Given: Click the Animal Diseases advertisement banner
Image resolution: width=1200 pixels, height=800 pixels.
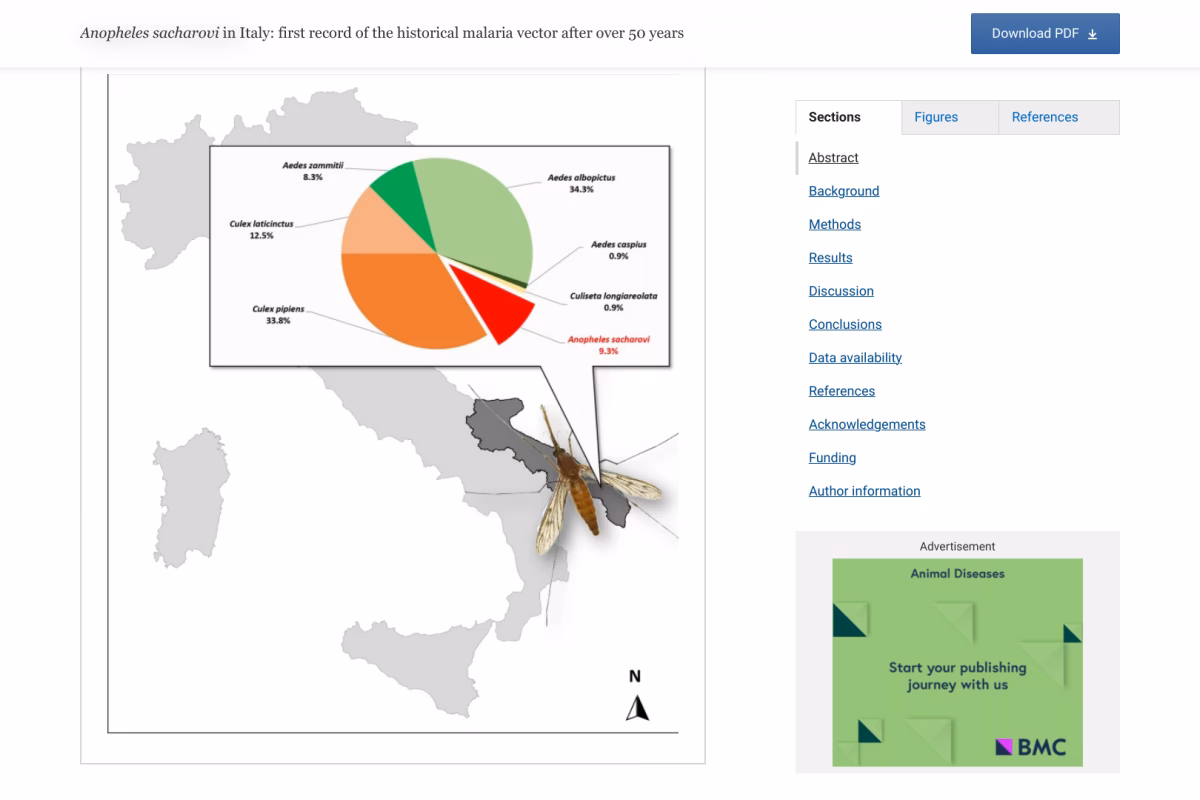Looking at the screenshot, I should [x=957, y=650].
